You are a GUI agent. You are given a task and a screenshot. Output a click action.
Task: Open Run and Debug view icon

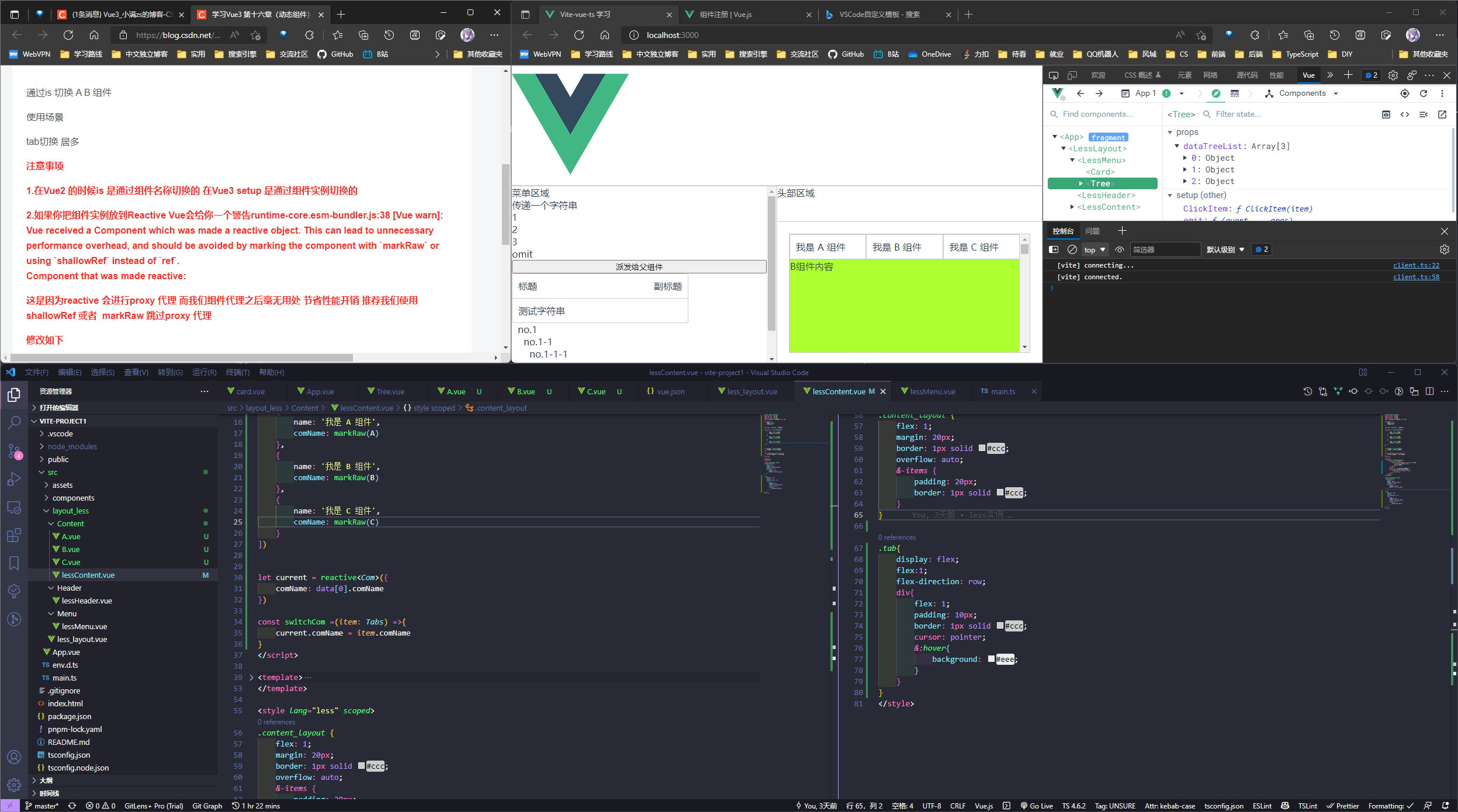coord(14,479)
